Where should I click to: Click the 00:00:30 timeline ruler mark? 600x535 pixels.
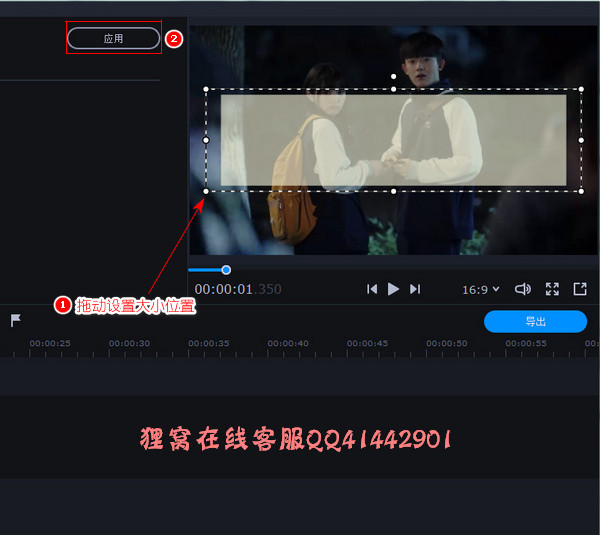point(129,343)
